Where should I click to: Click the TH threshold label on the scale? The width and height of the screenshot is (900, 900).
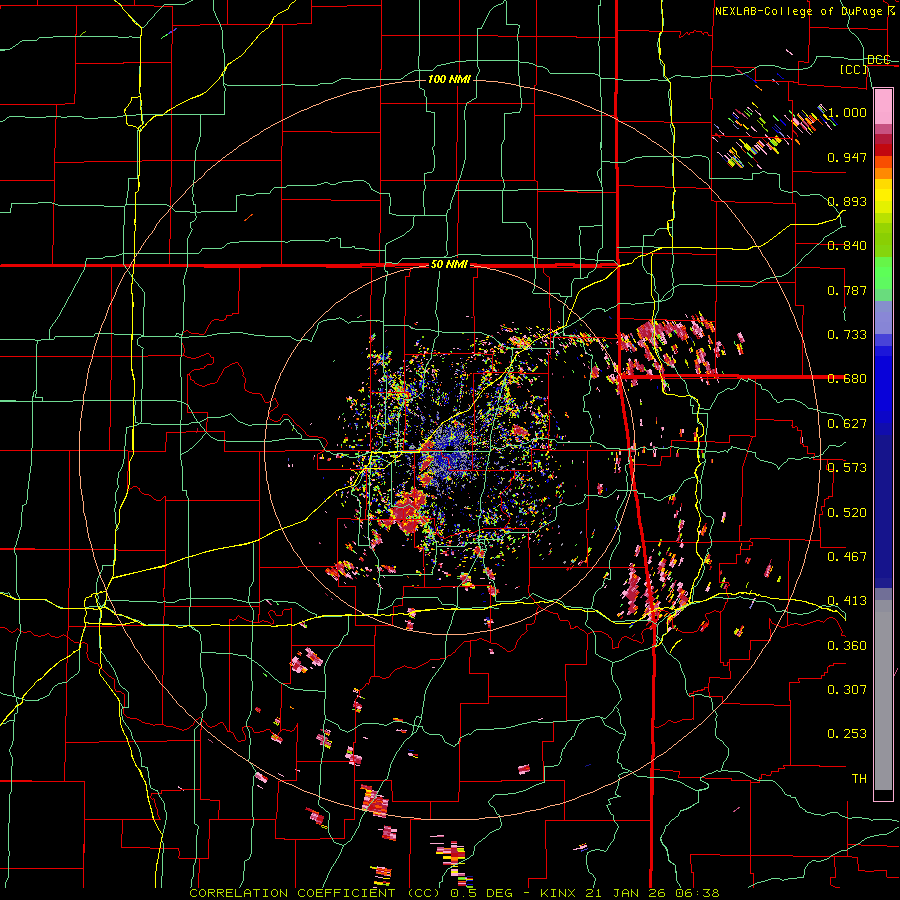[859, 779]
